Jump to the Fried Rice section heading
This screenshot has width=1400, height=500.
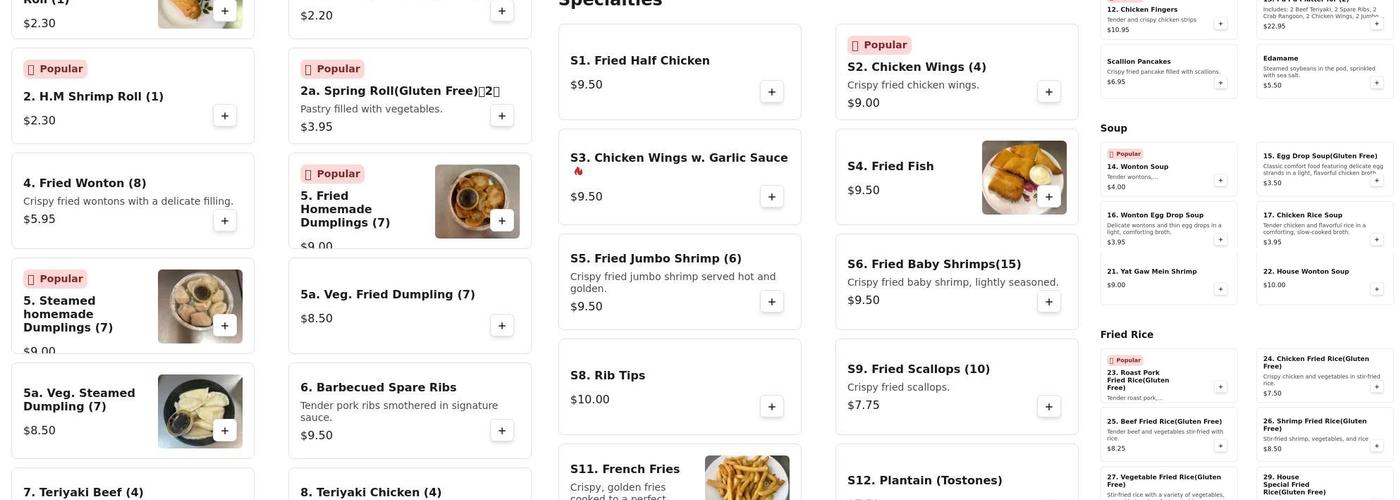(x=1126, y=335)
